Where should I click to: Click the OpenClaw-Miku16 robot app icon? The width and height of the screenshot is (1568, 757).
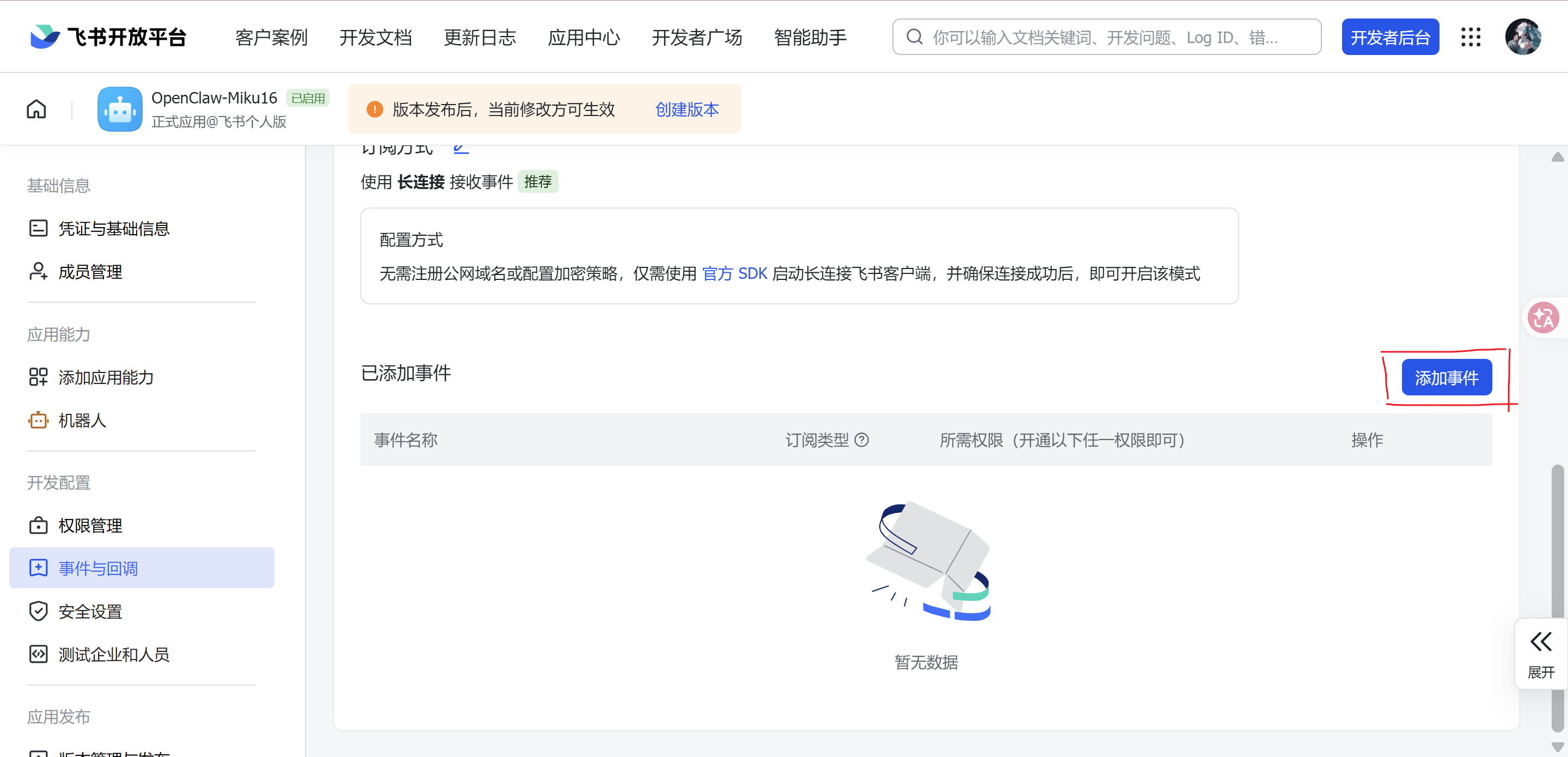coord(120,109)
